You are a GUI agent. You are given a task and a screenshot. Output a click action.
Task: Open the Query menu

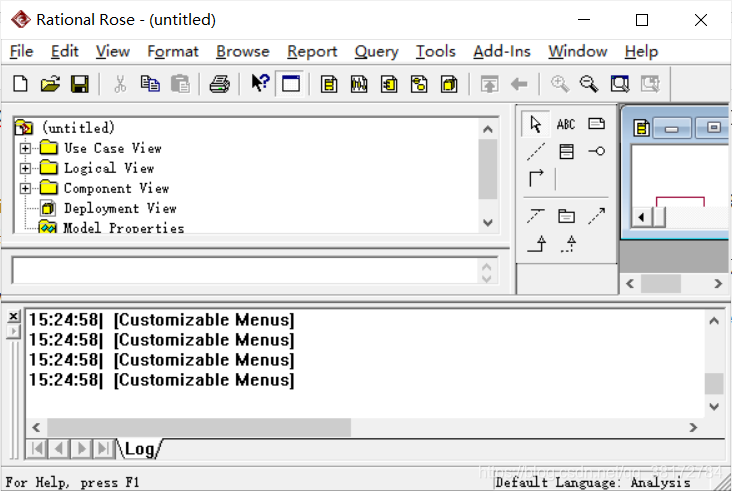(376, 51)
